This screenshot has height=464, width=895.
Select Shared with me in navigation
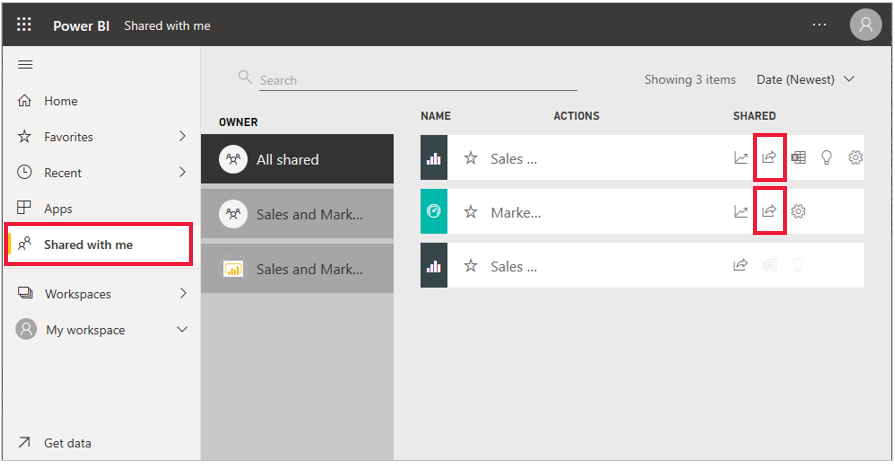pos(99,244)
